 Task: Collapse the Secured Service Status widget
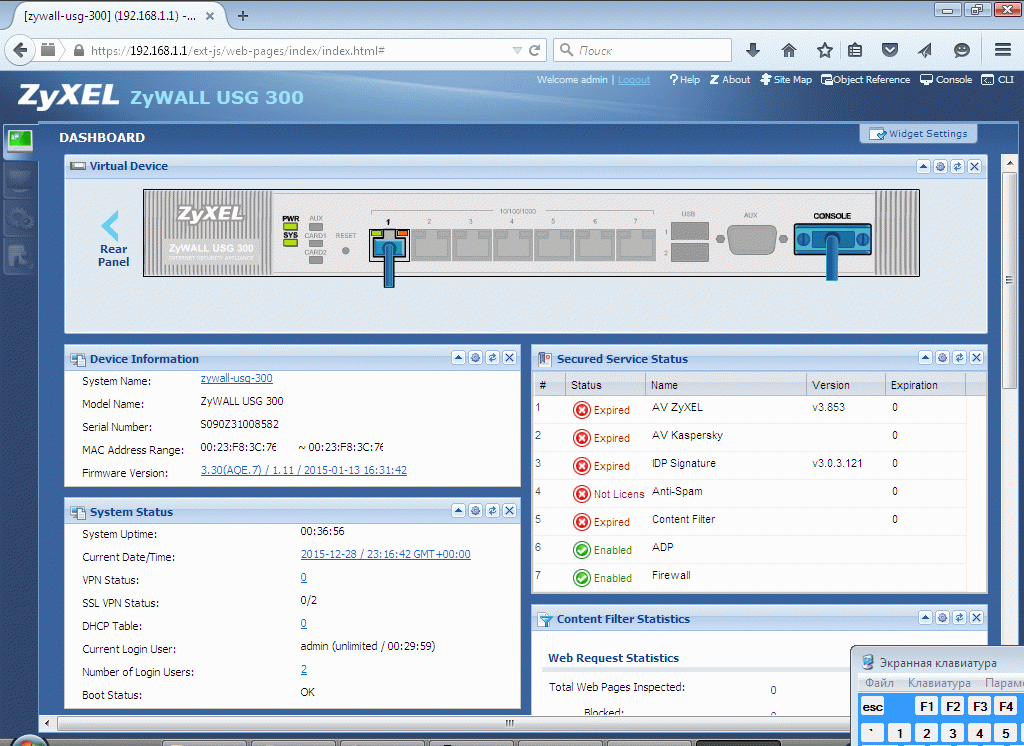point(925,357)
